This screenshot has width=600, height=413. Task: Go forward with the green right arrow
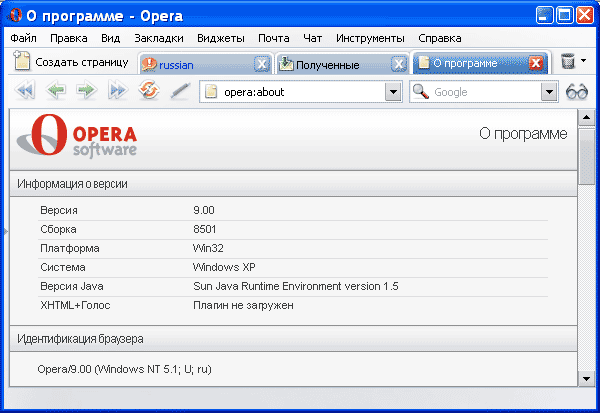tap(86, 91)
